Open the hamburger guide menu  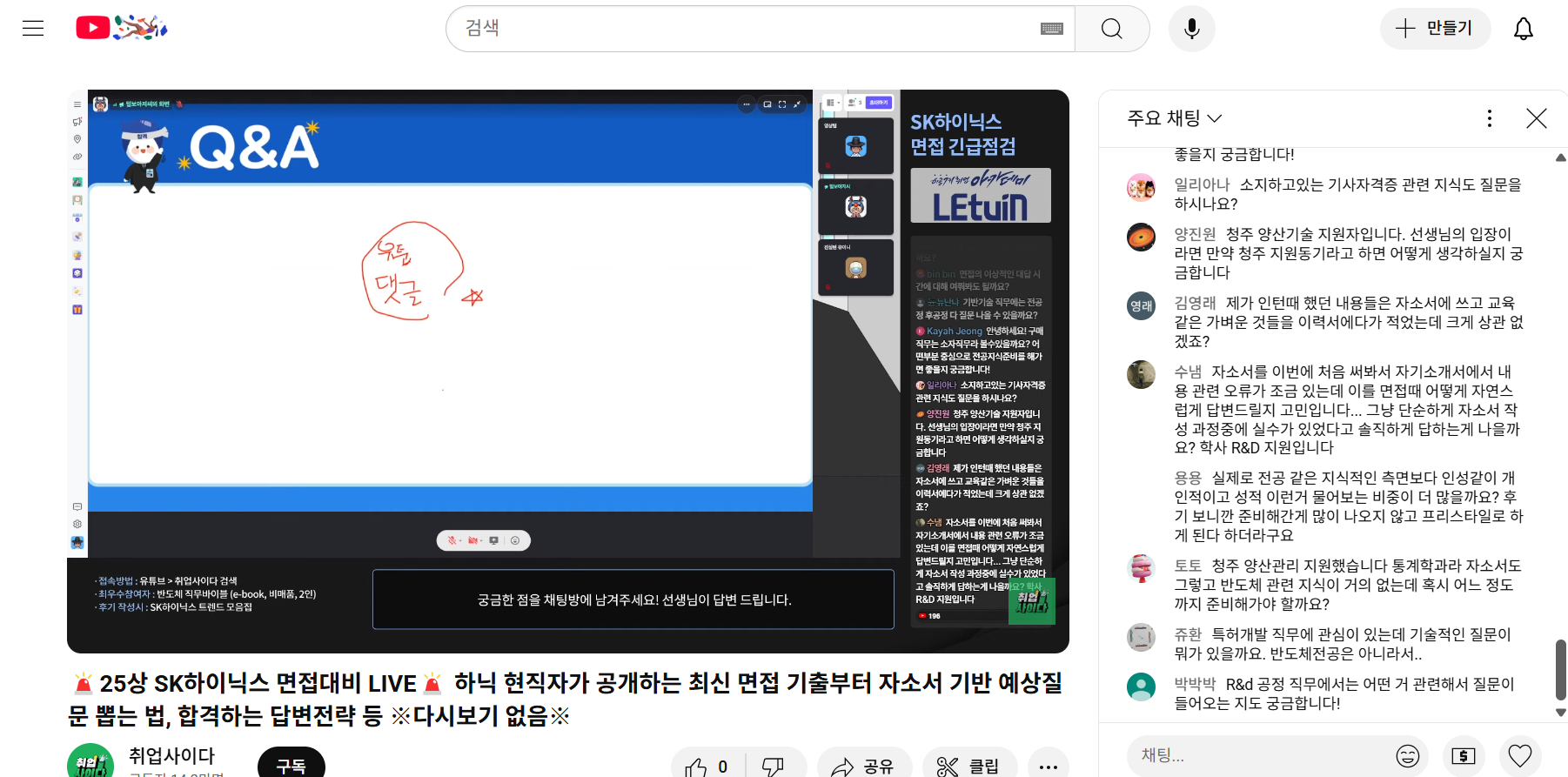pyautogui.click(x=33, y=29)
